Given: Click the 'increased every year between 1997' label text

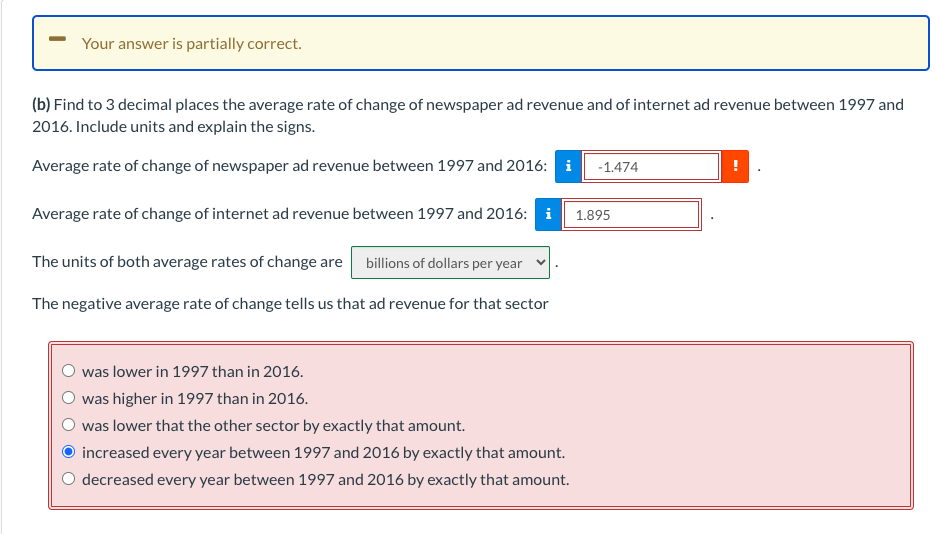Looking at the screenshot, I should tap(323, 452).
